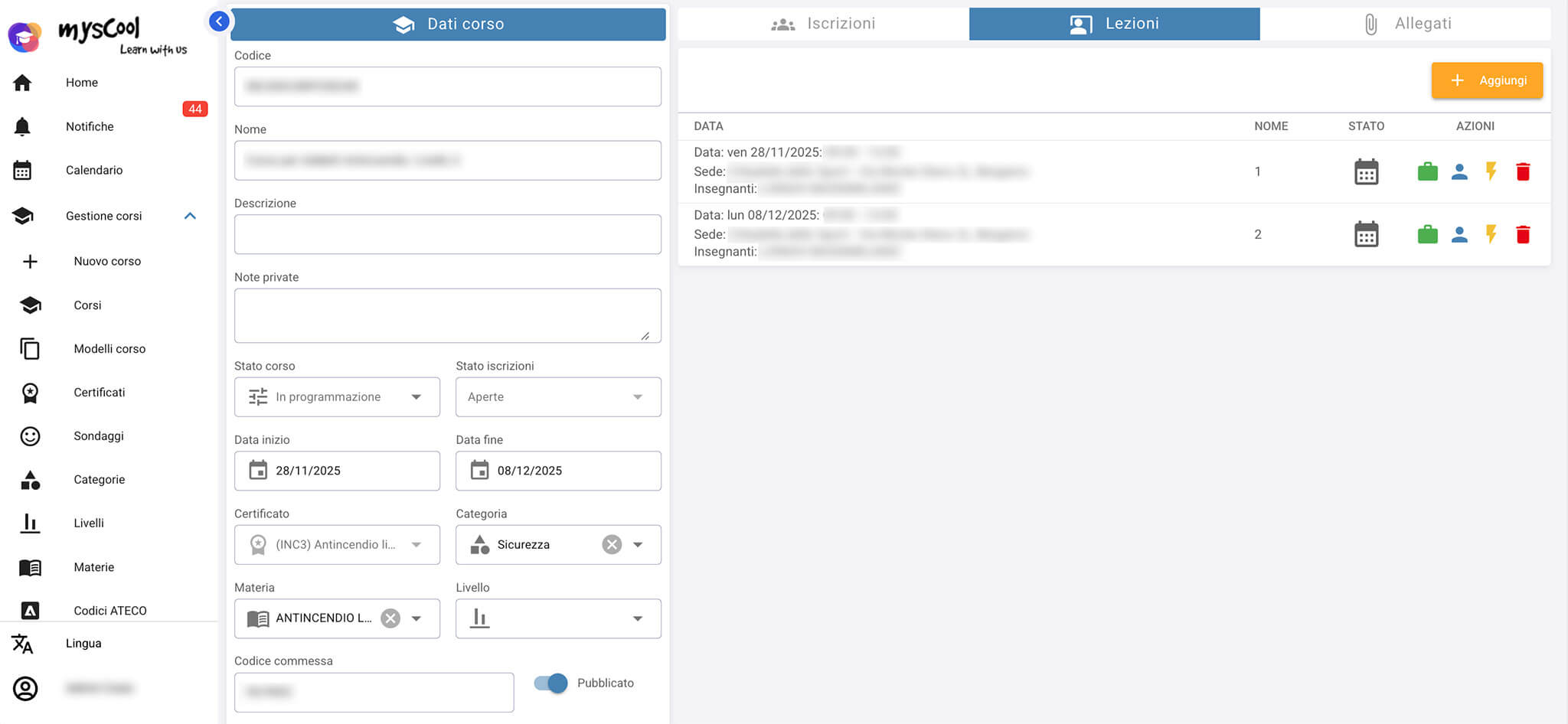Click the red trash icon for lesson 1
The width and height of the screenshot is (1568, 724).
(1523, 171)
